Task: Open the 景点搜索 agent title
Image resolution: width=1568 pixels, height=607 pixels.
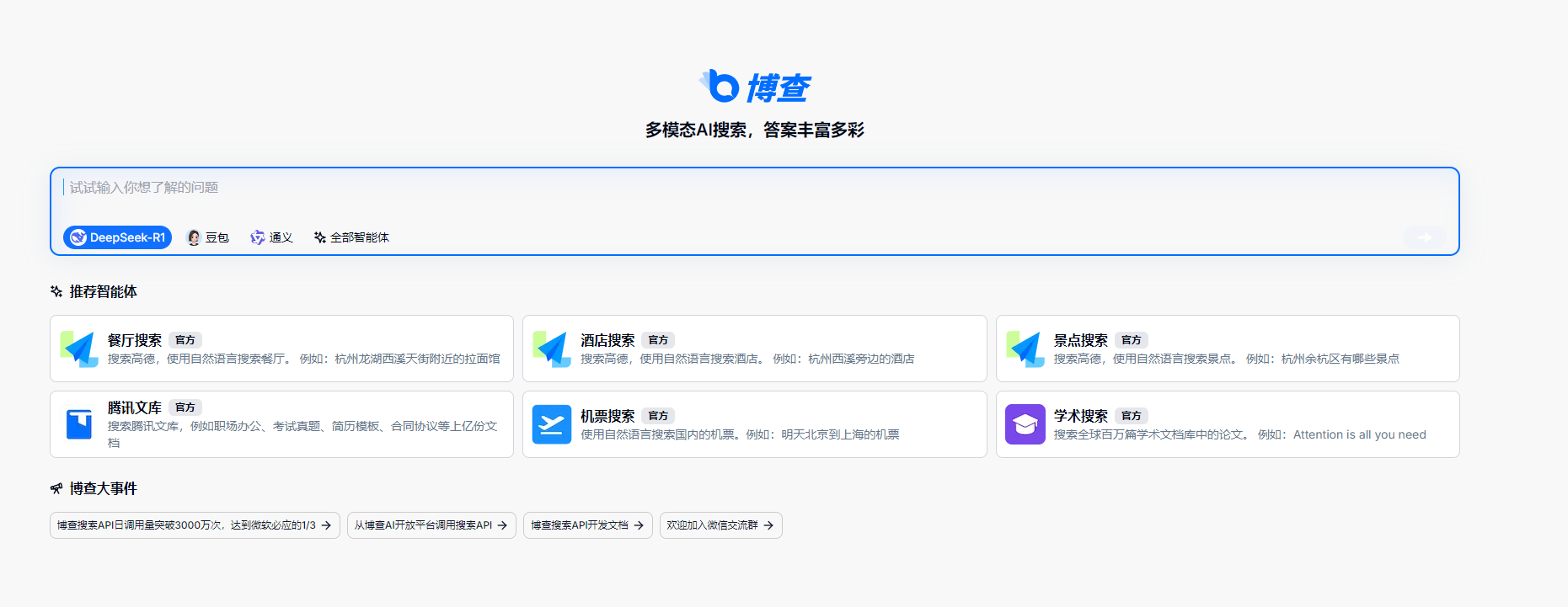Action: click(1081, 340)
